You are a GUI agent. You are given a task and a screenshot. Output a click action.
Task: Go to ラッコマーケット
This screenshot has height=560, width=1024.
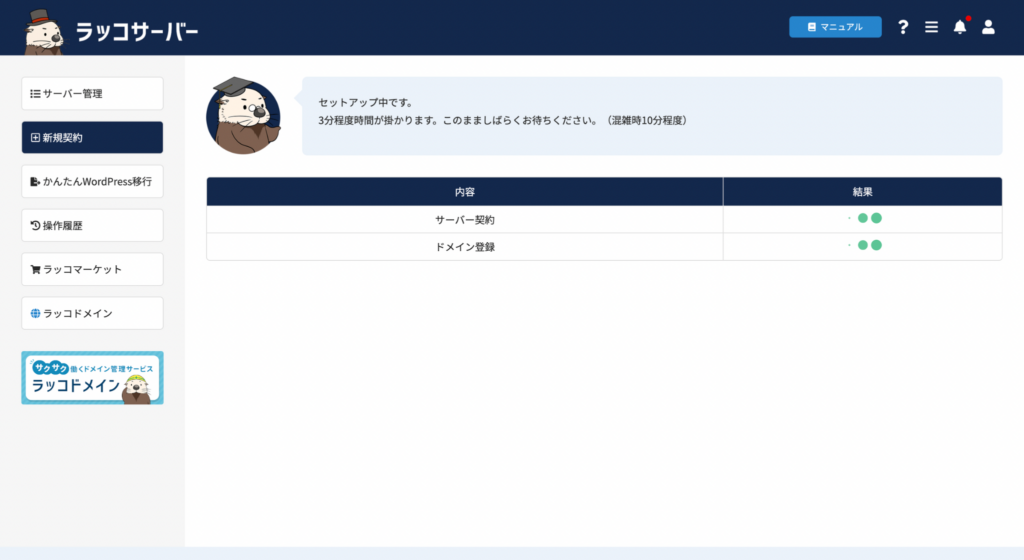coord(92,269)
